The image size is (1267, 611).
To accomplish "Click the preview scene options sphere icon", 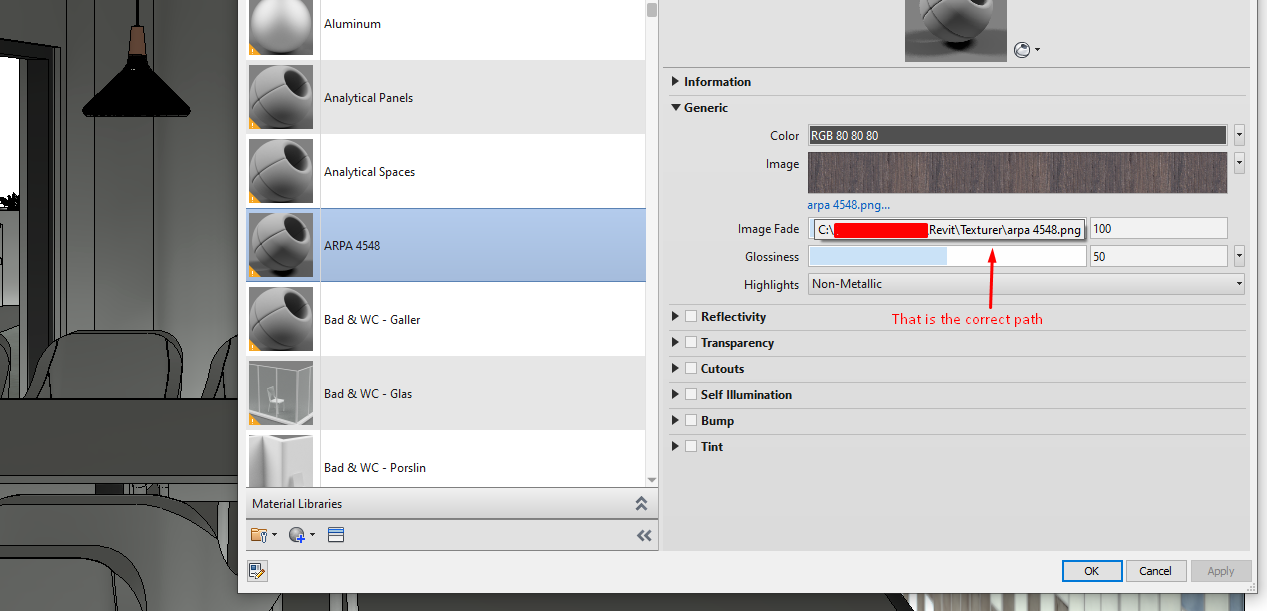I will pyautogui.click(x=1026, y=49).
